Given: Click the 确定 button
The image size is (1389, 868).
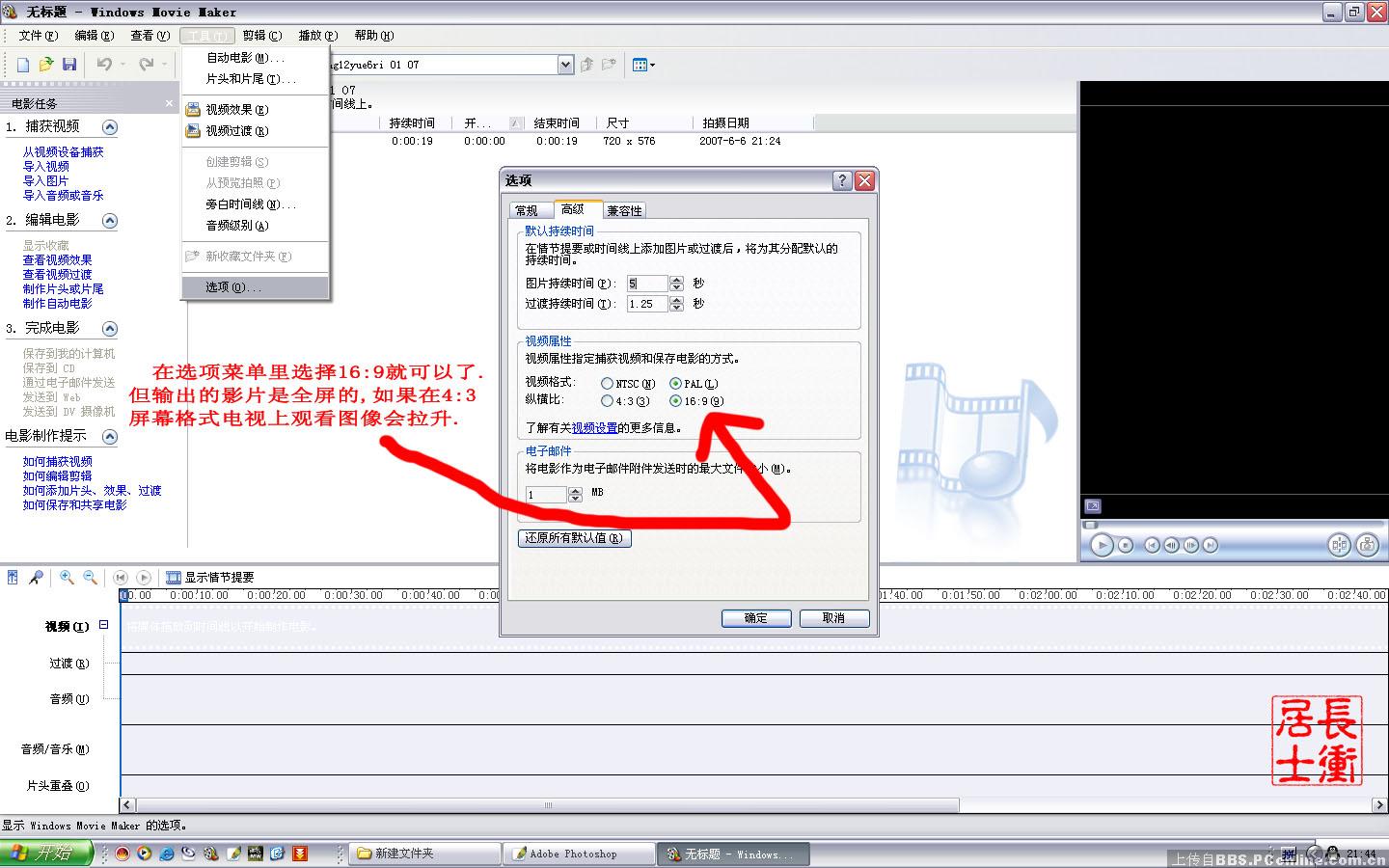Looking at the screenshot, I should click(x=756, y=618).
